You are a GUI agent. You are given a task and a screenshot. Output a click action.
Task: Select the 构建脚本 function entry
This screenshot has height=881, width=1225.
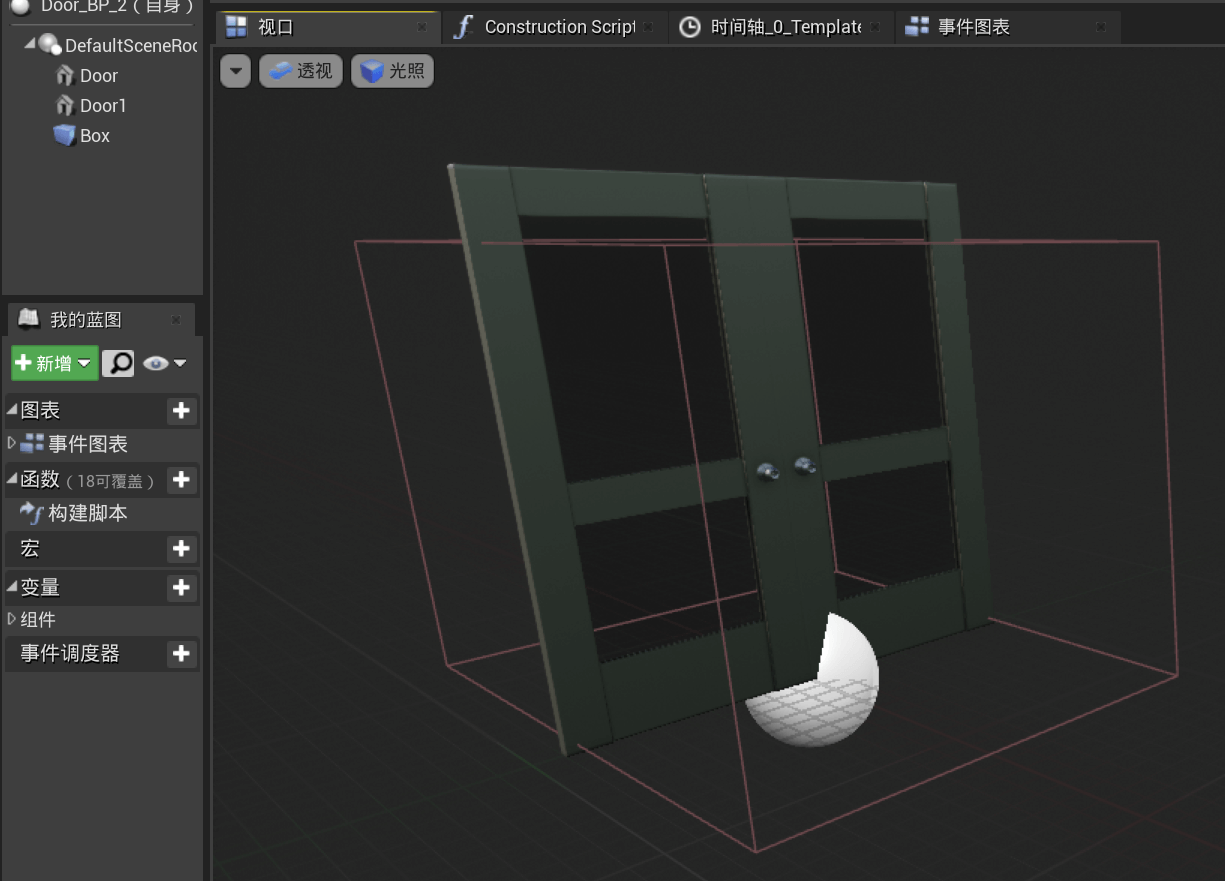(88, 514)
